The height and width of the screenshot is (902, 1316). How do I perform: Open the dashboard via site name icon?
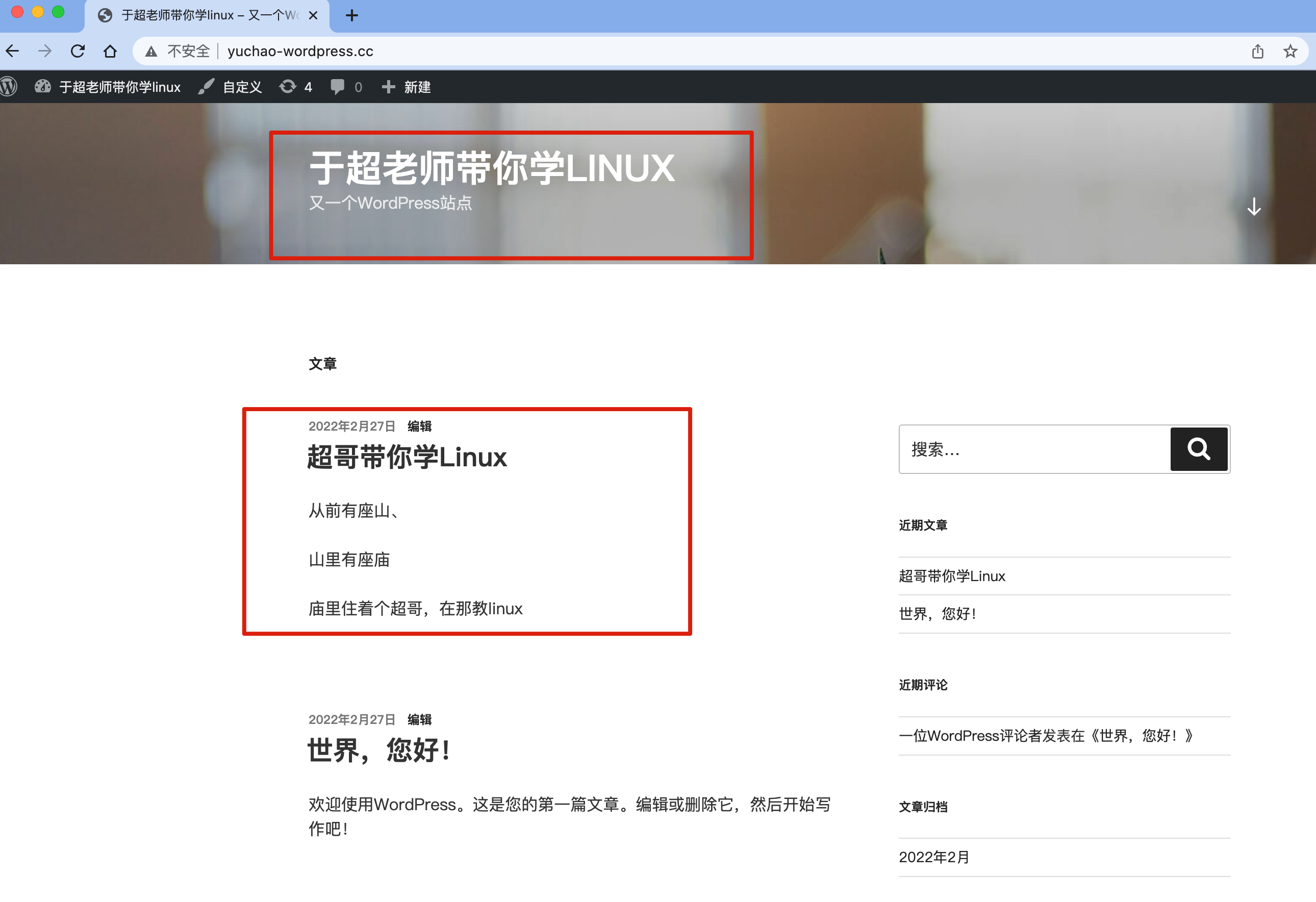(x=43, y=87)
